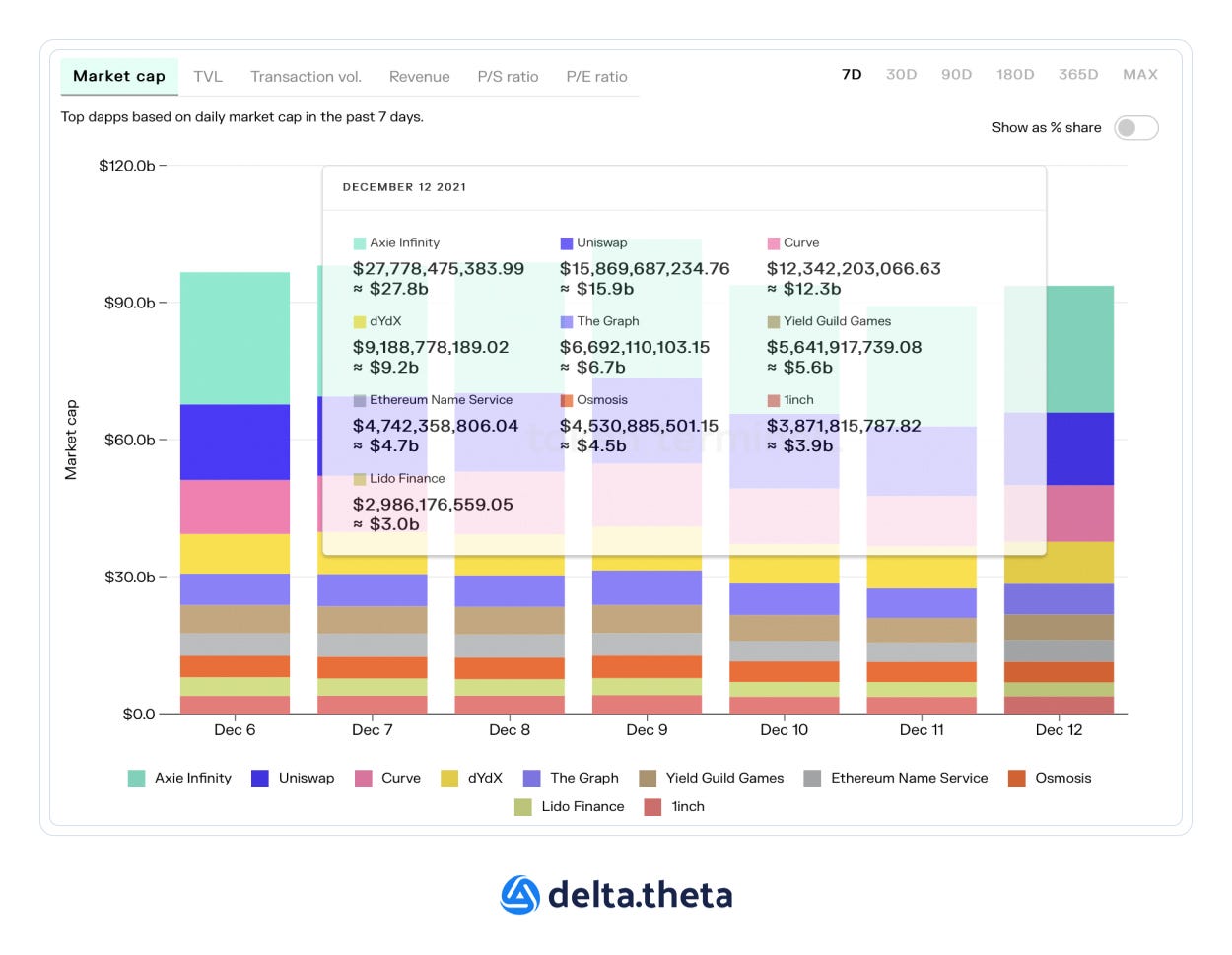
Task: Click the Dec 10 Yield Guild Games segment
Action: click(x=785, y=628)
